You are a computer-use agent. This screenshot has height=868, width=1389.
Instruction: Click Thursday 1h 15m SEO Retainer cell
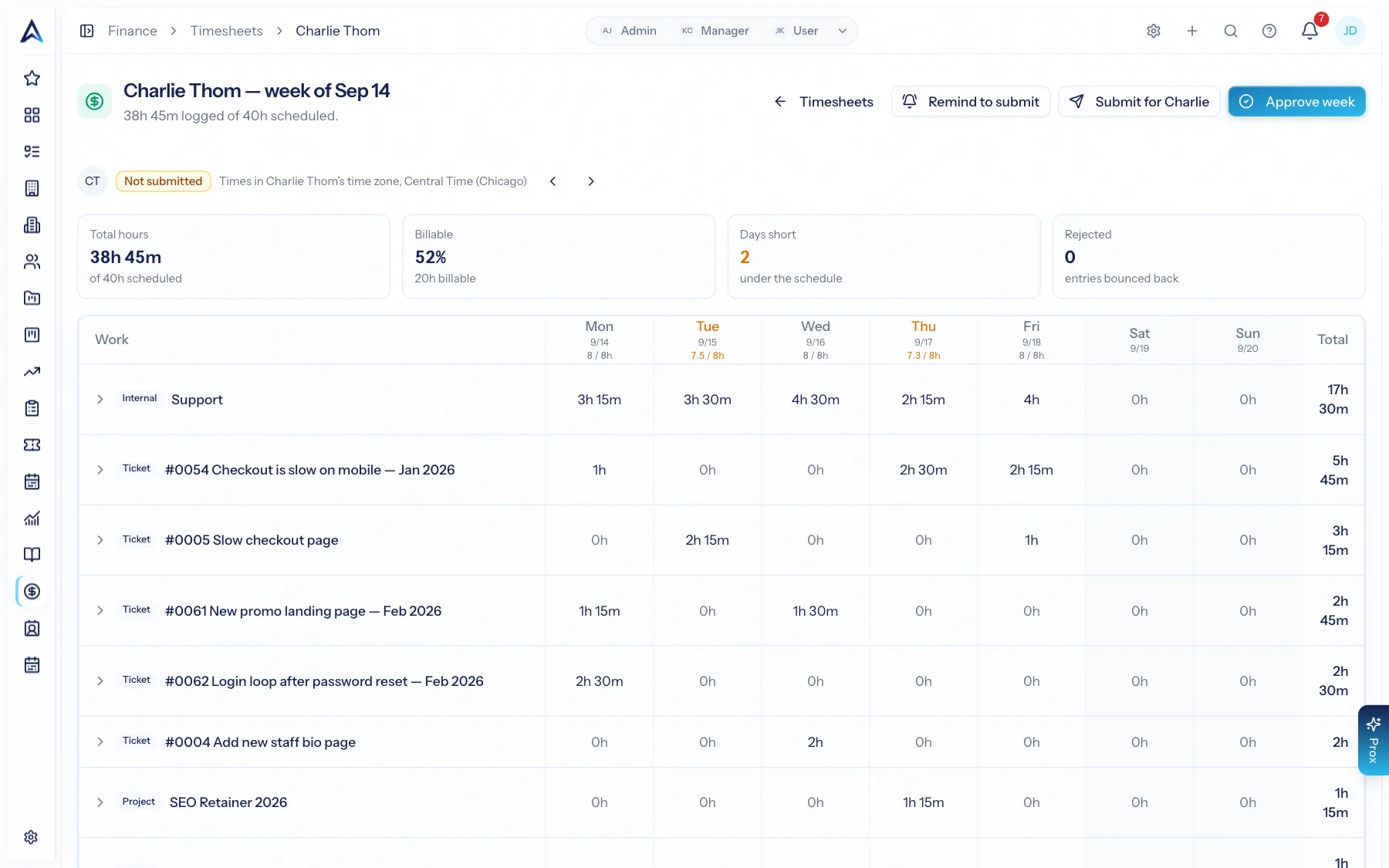pyautogui.click(x=924, y=802)
